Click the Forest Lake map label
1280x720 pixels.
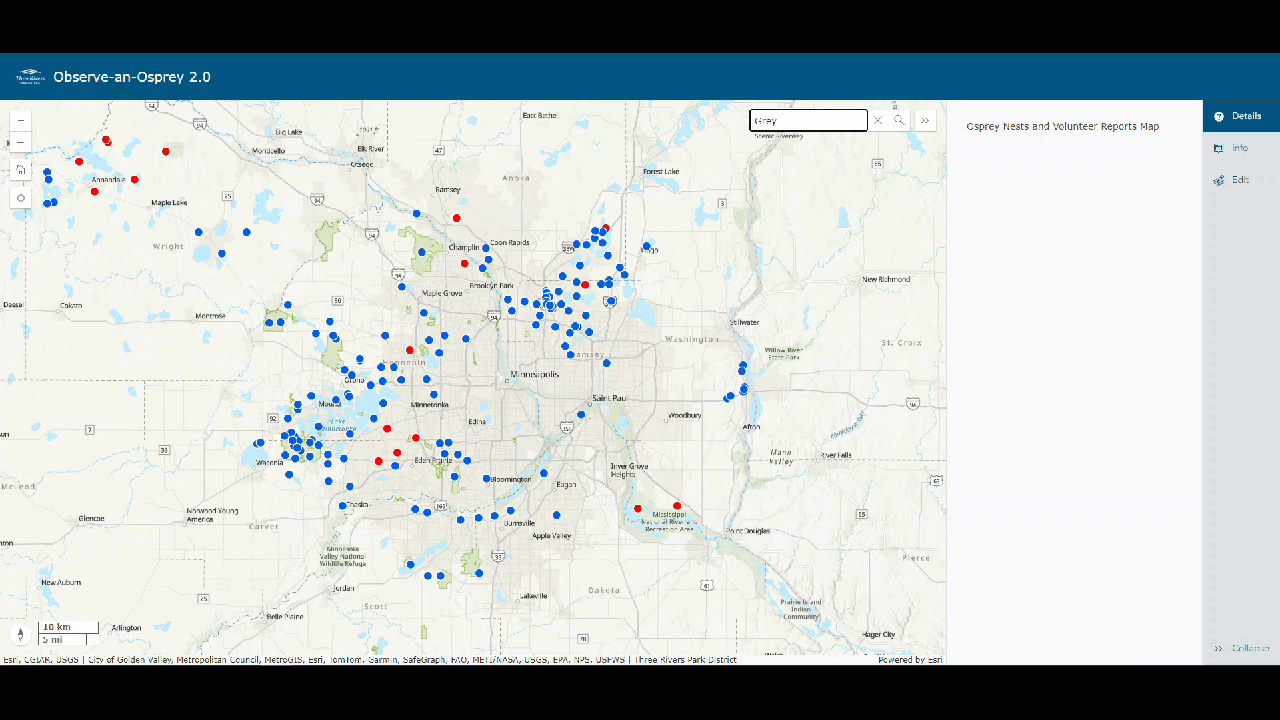661,172
